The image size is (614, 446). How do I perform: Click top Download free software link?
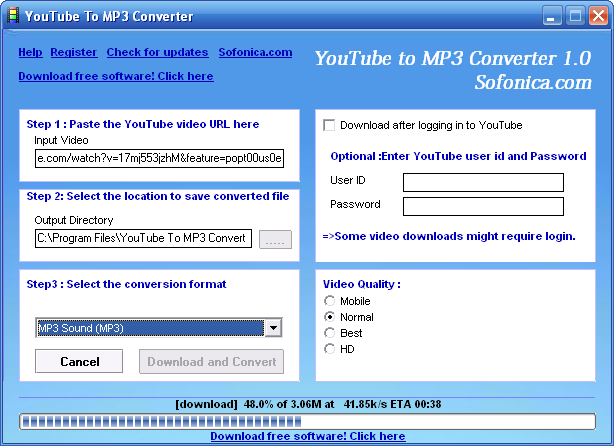pyautogui.click(x=116, y=76)
